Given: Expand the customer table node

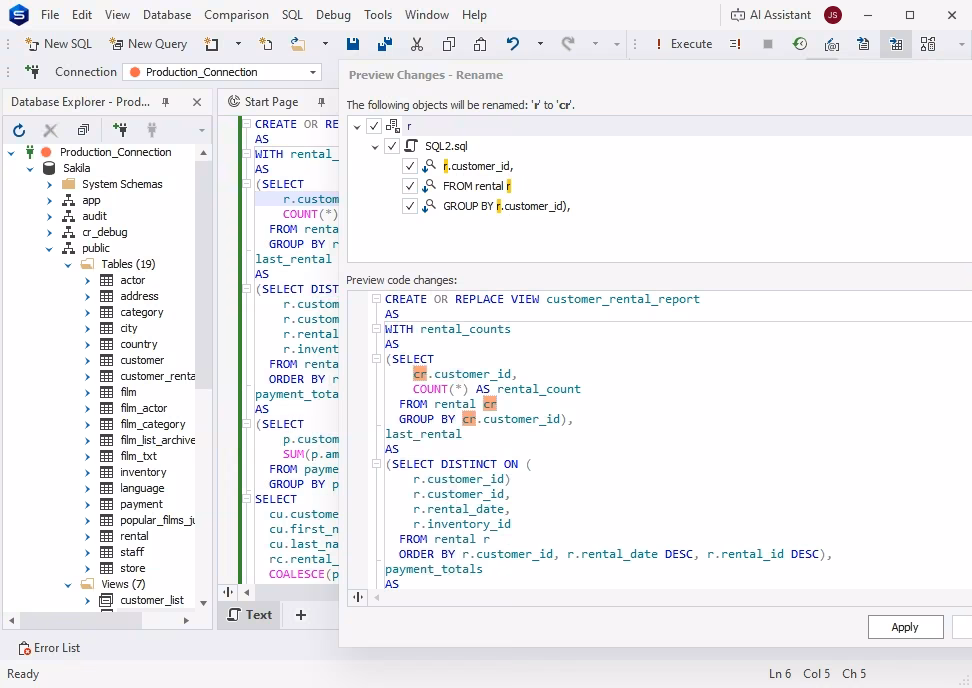Looking at the screenshot, I should [x=87, y=361].
